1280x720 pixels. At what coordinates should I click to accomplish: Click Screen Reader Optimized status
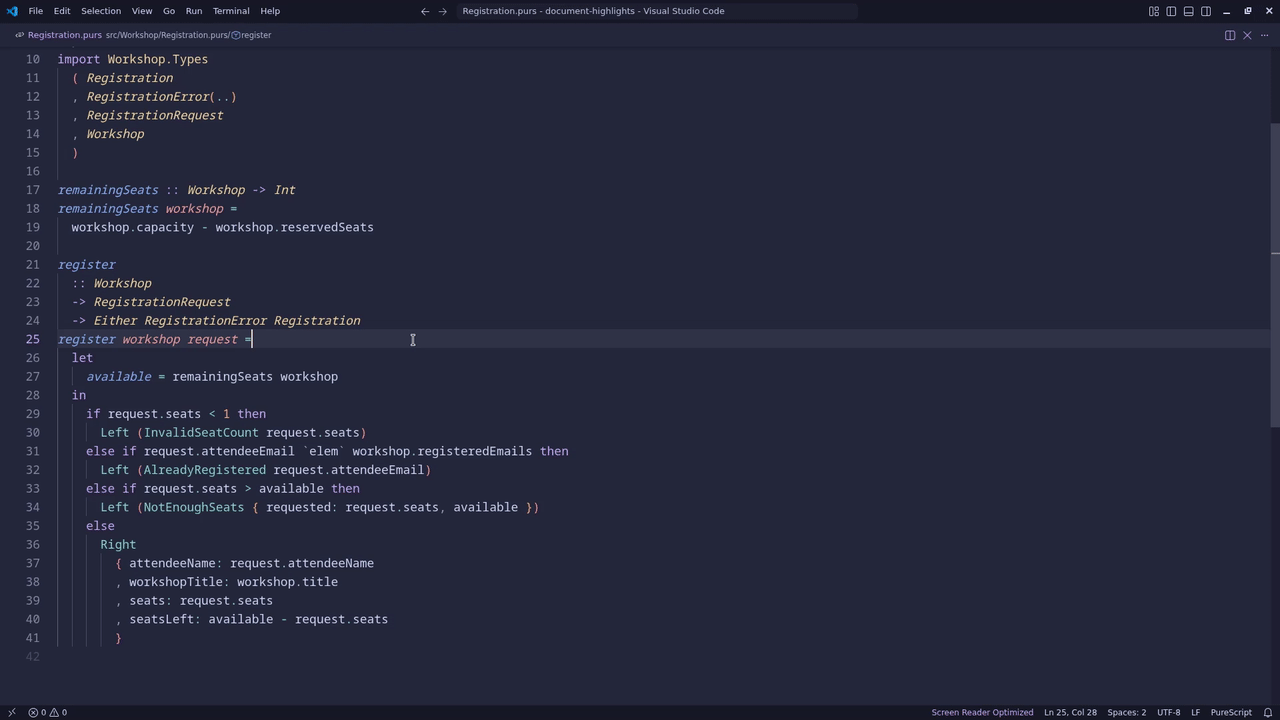coord(982,712)
